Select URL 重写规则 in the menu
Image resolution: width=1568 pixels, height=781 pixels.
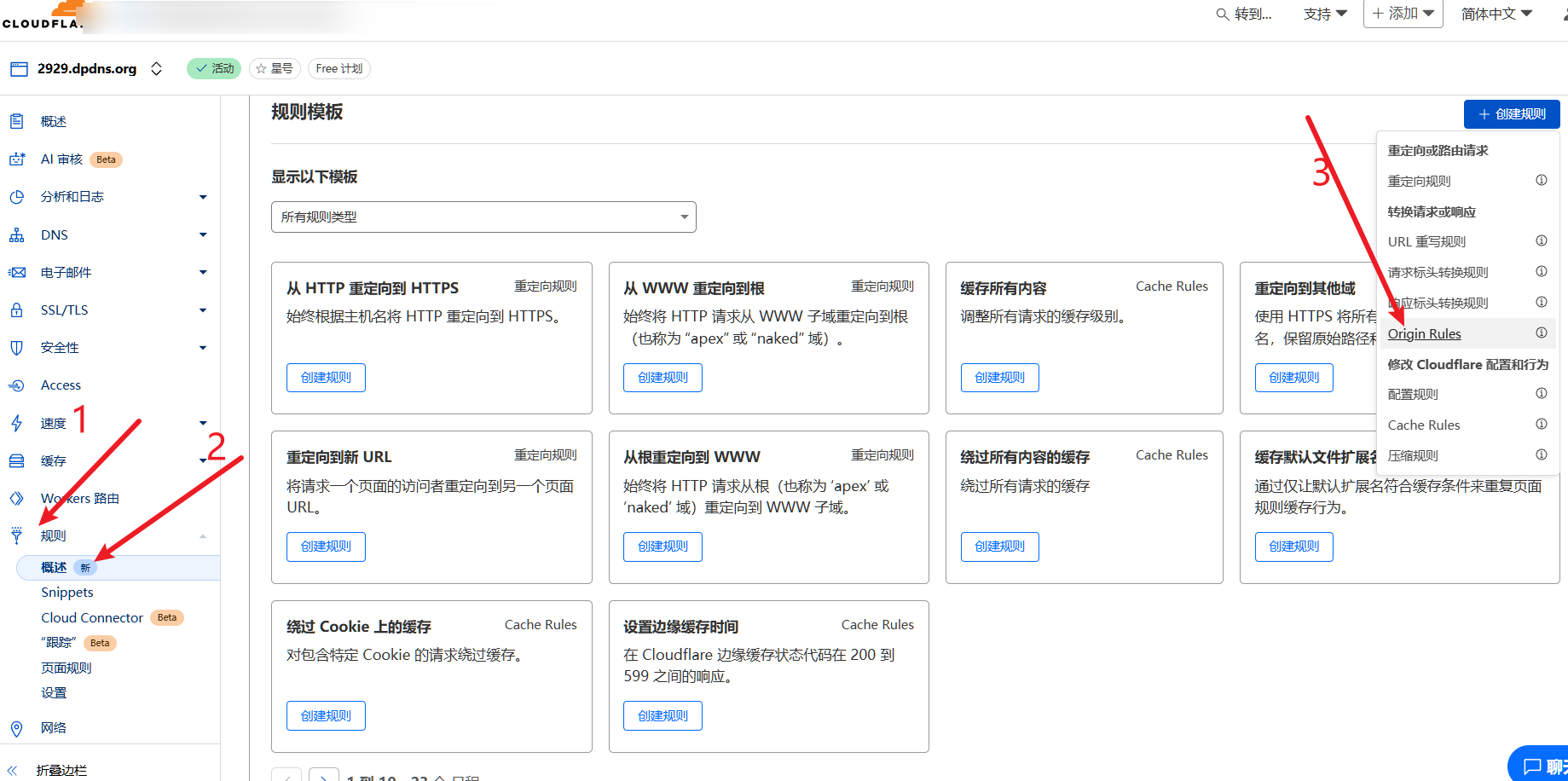pos(1426,241)
